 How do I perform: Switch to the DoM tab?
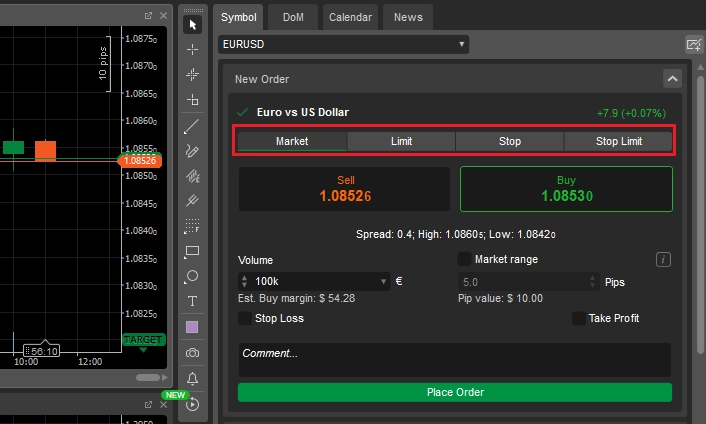click(x=293, y=17)
